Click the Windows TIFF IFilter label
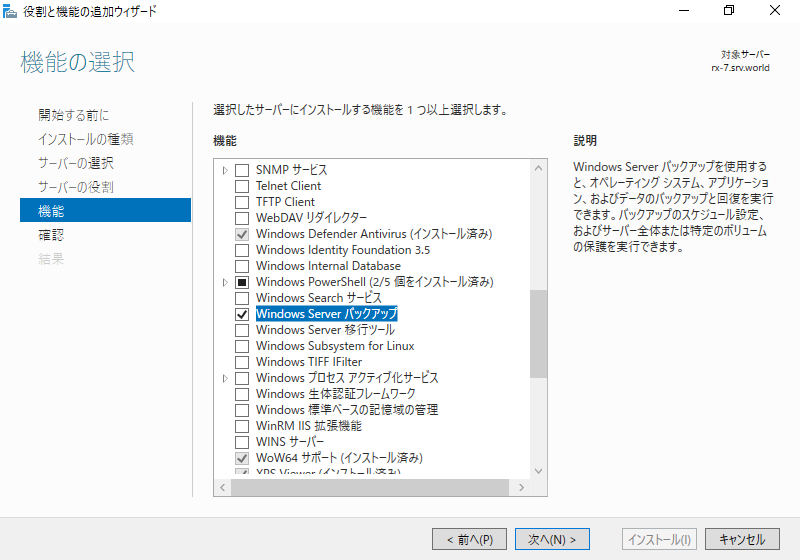Image resolution: width=800 pixels, height=560 pixels. click(309, 362)
